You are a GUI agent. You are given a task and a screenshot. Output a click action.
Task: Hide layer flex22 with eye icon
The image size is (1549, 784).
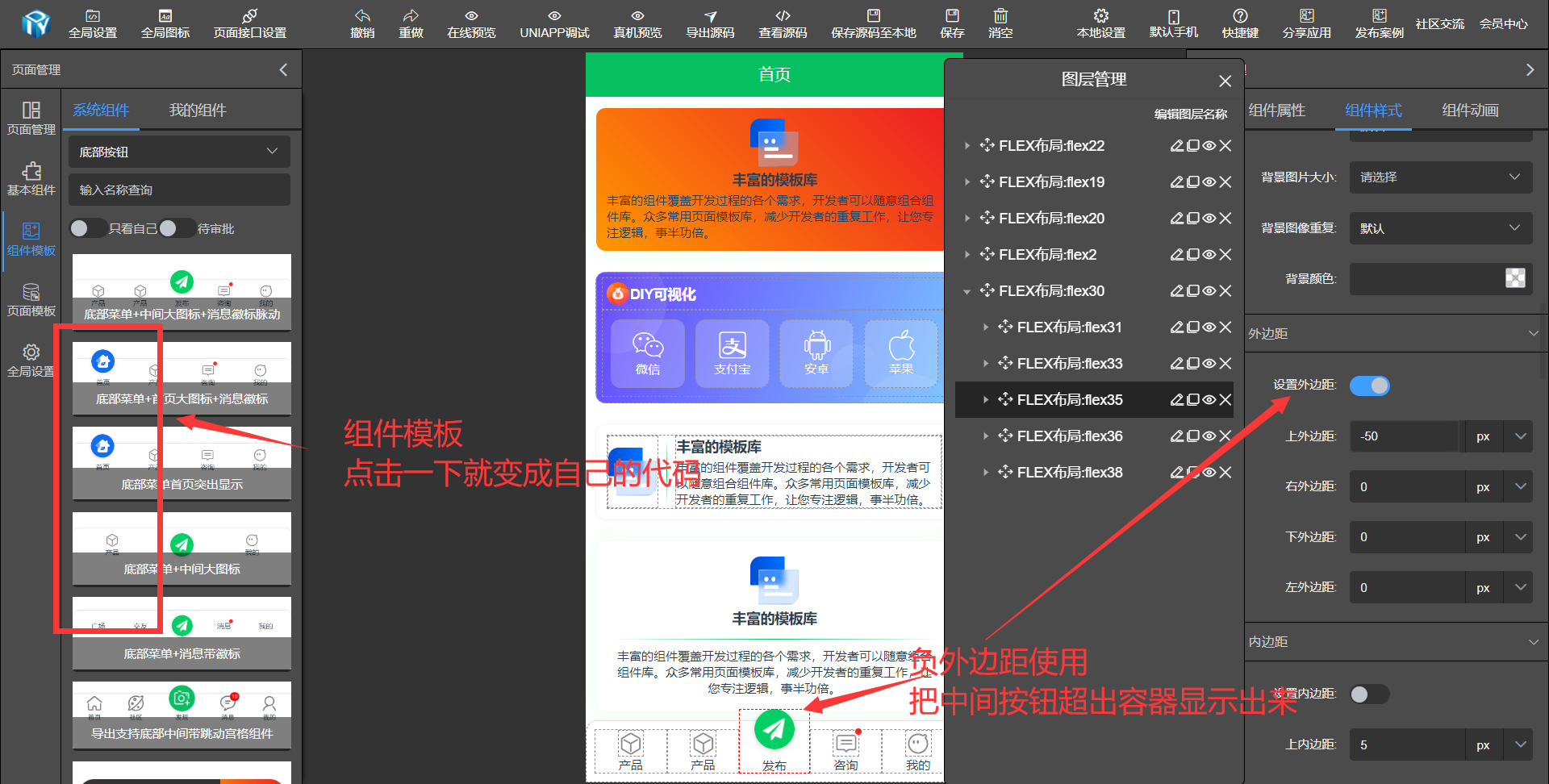[1209, 145]
